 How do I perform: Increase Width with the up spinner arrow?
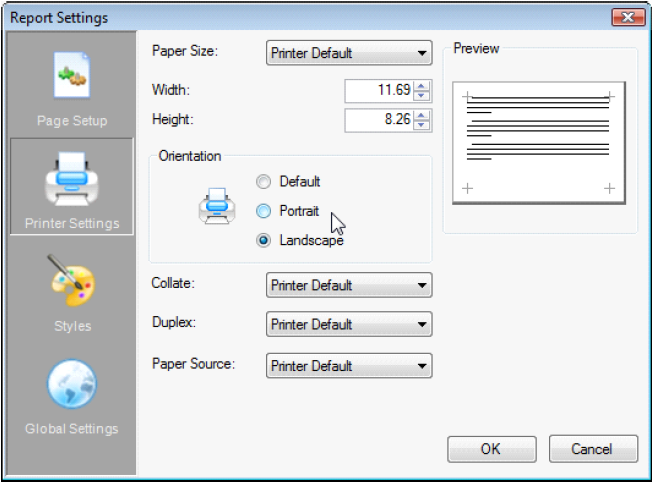tap(422, 86)
